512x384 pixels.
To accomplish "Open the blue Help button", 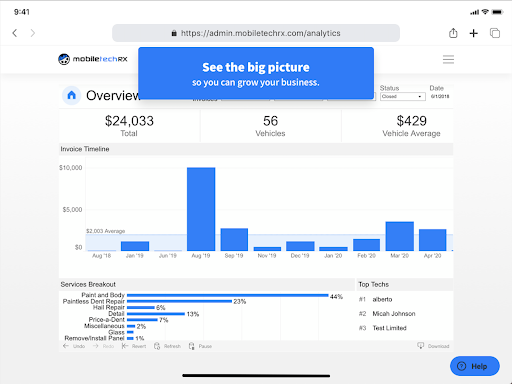I will [475, 366].
